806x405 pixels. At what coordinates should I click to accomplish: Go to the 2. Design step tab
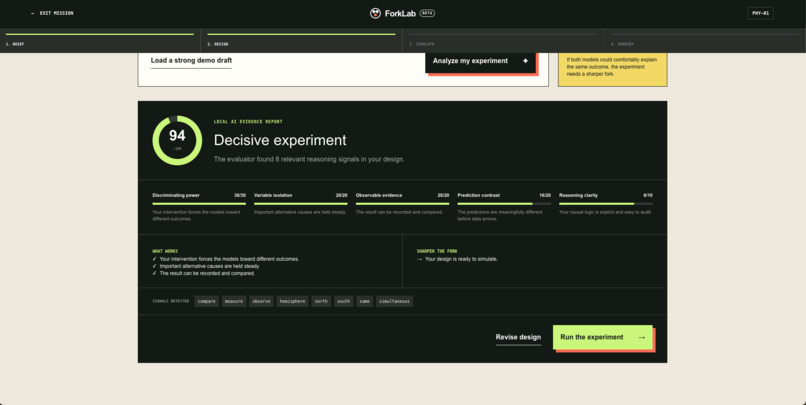point(302,41)
